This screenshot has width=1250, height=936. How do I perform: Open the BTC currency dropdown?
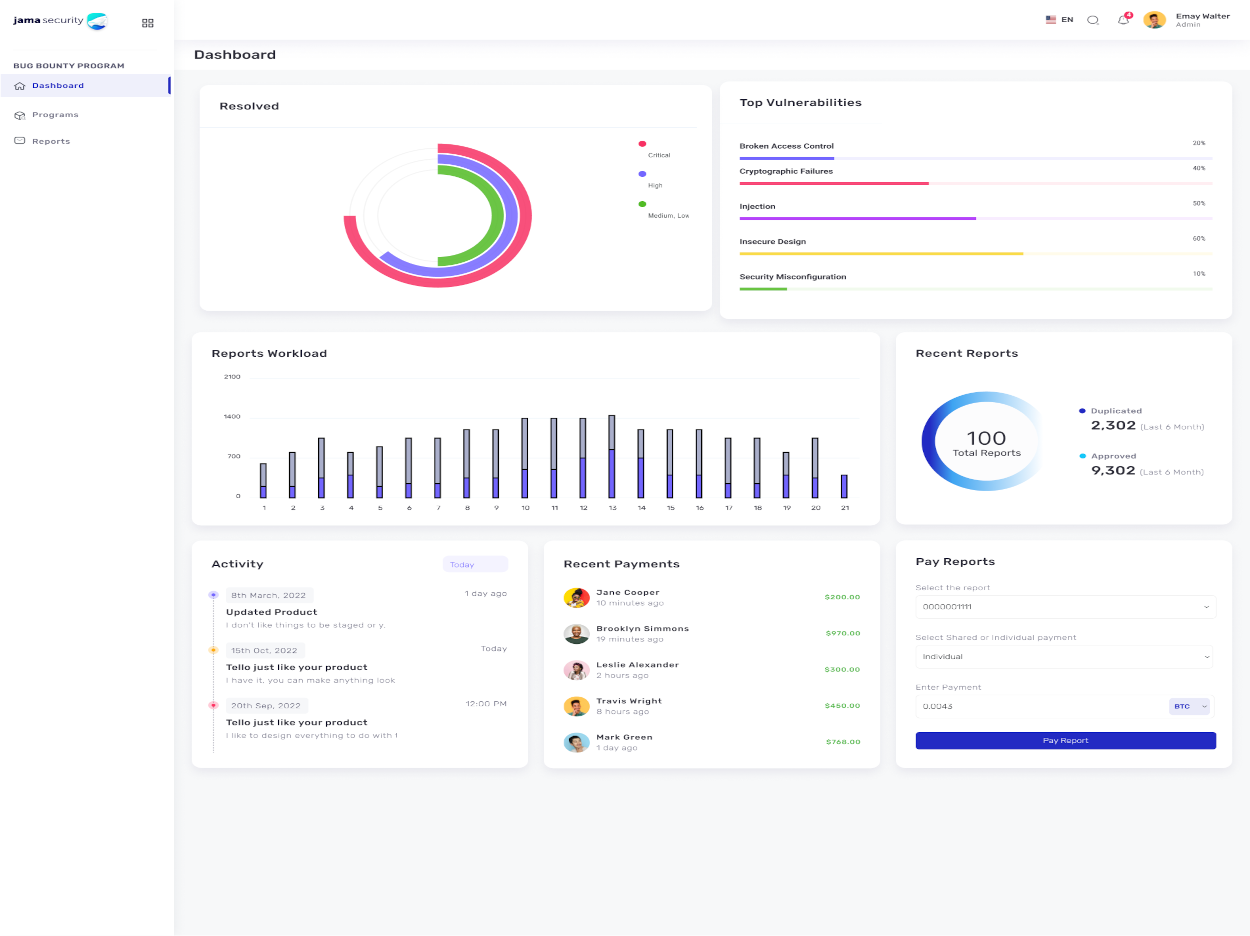(1190, 706)
